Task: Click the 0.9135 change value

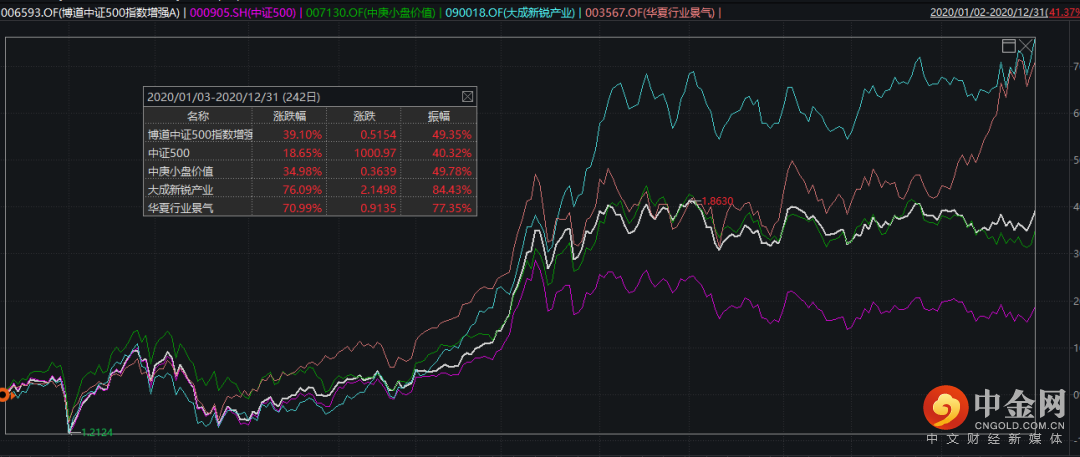Action: pyautogui.click(x=379, y=207)
